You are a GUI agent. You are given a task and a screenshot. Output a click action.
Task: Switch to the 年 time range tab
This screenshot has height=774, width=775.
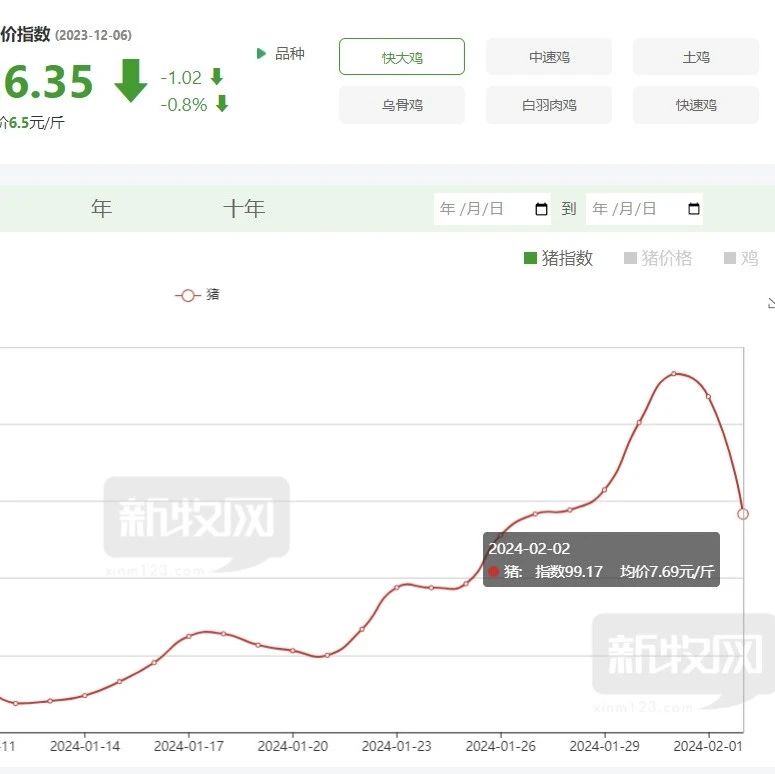[x=101, y=208]
